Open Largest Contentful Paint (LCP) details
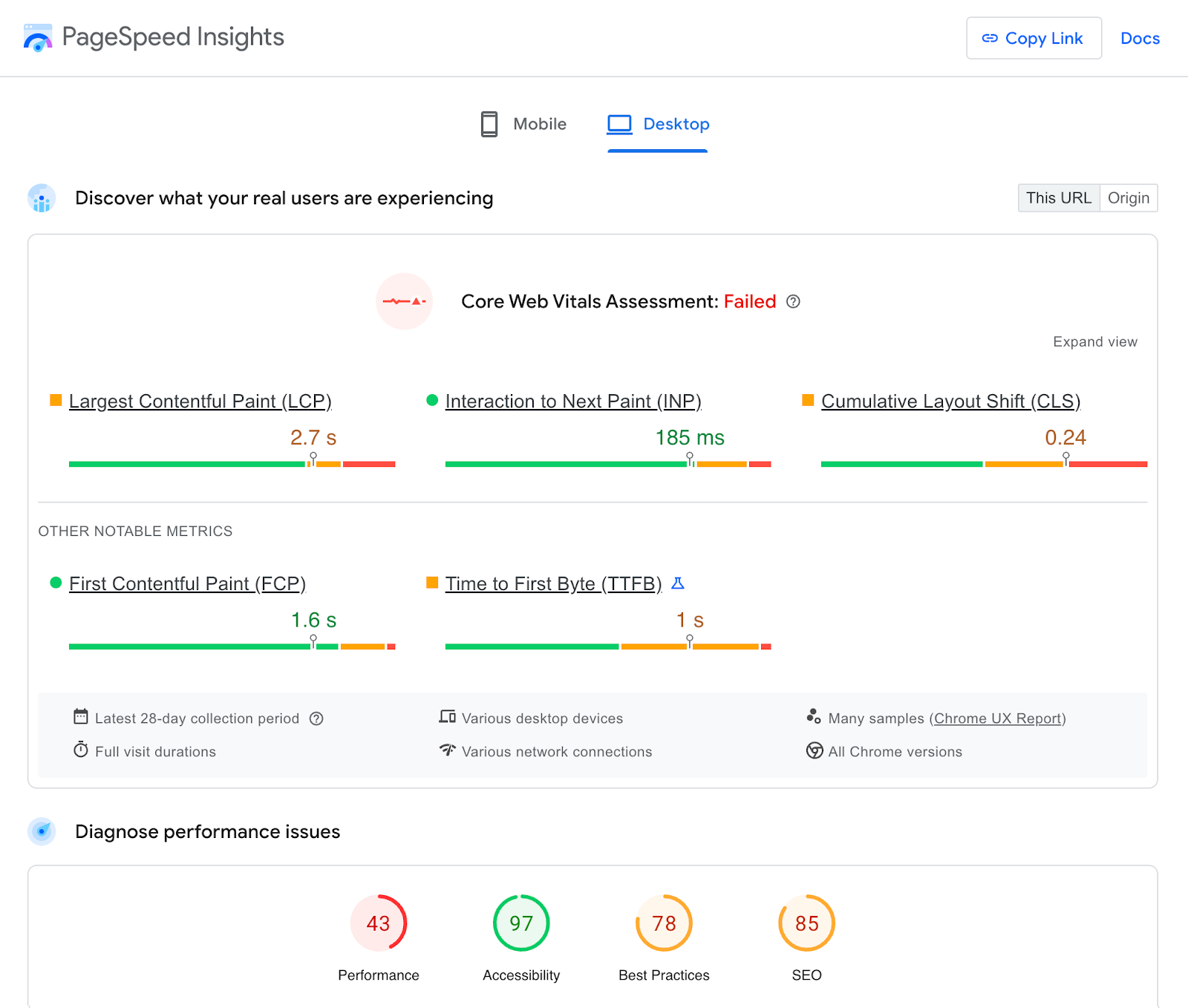 (200, 401)
